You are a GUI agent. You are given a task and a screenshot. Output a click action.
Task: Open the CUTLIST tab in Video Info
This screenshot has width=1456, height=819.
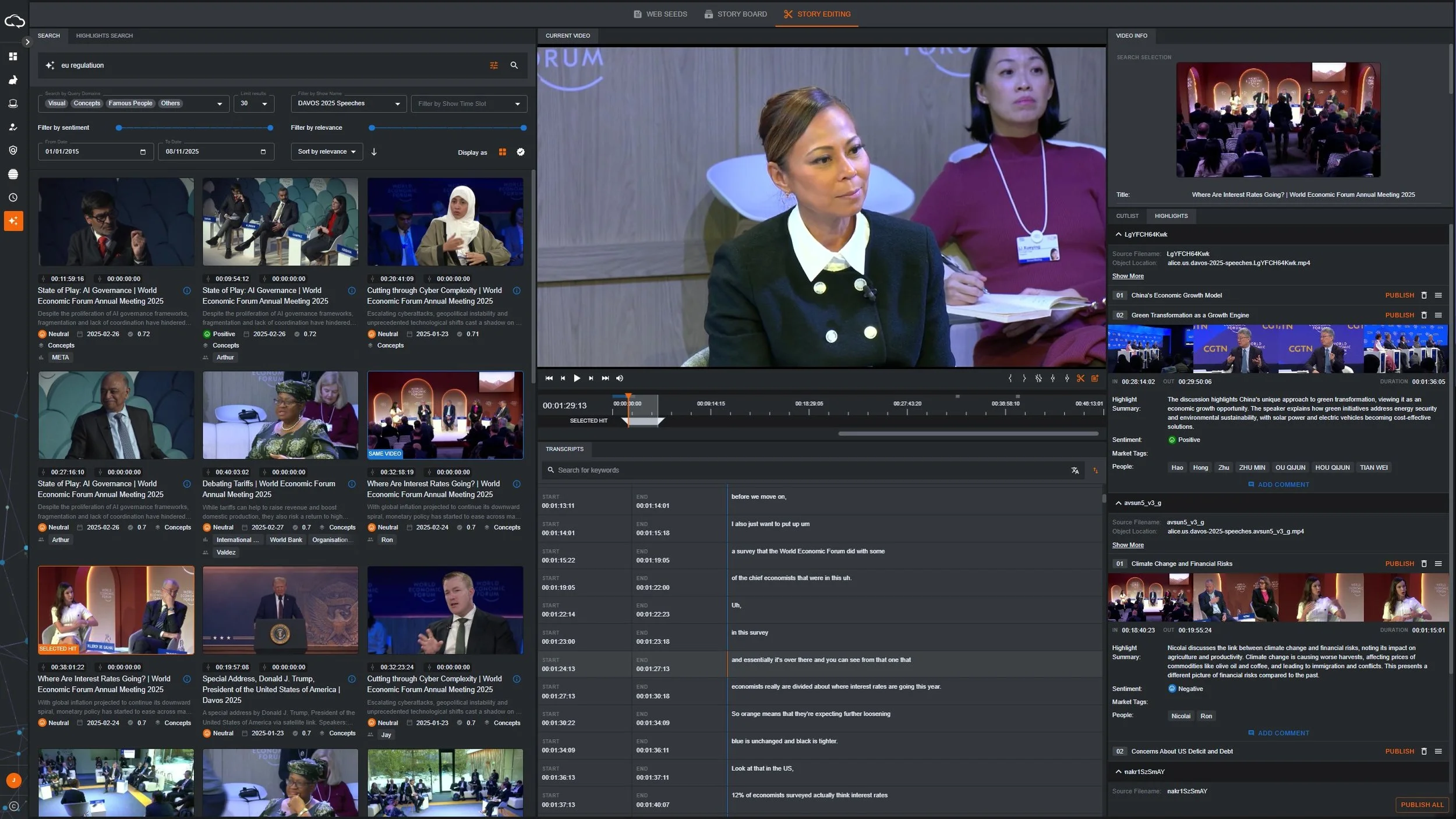click(x=1127, y=216)
